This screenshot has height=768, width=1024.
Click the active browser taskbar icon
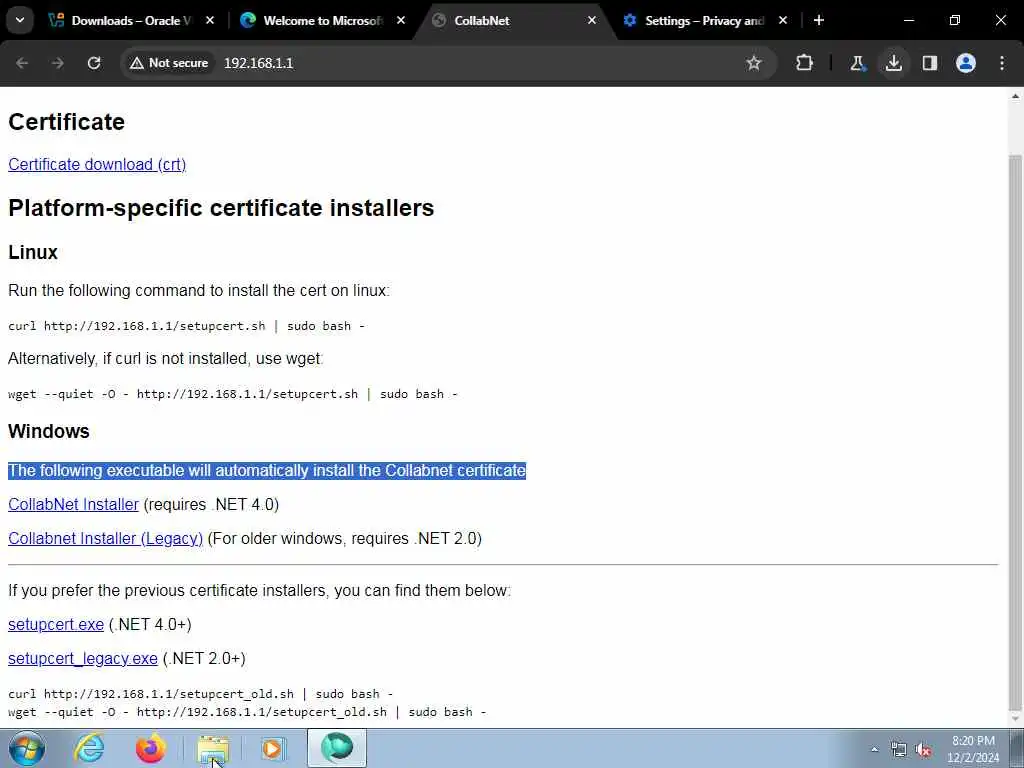tap(337, 748)
